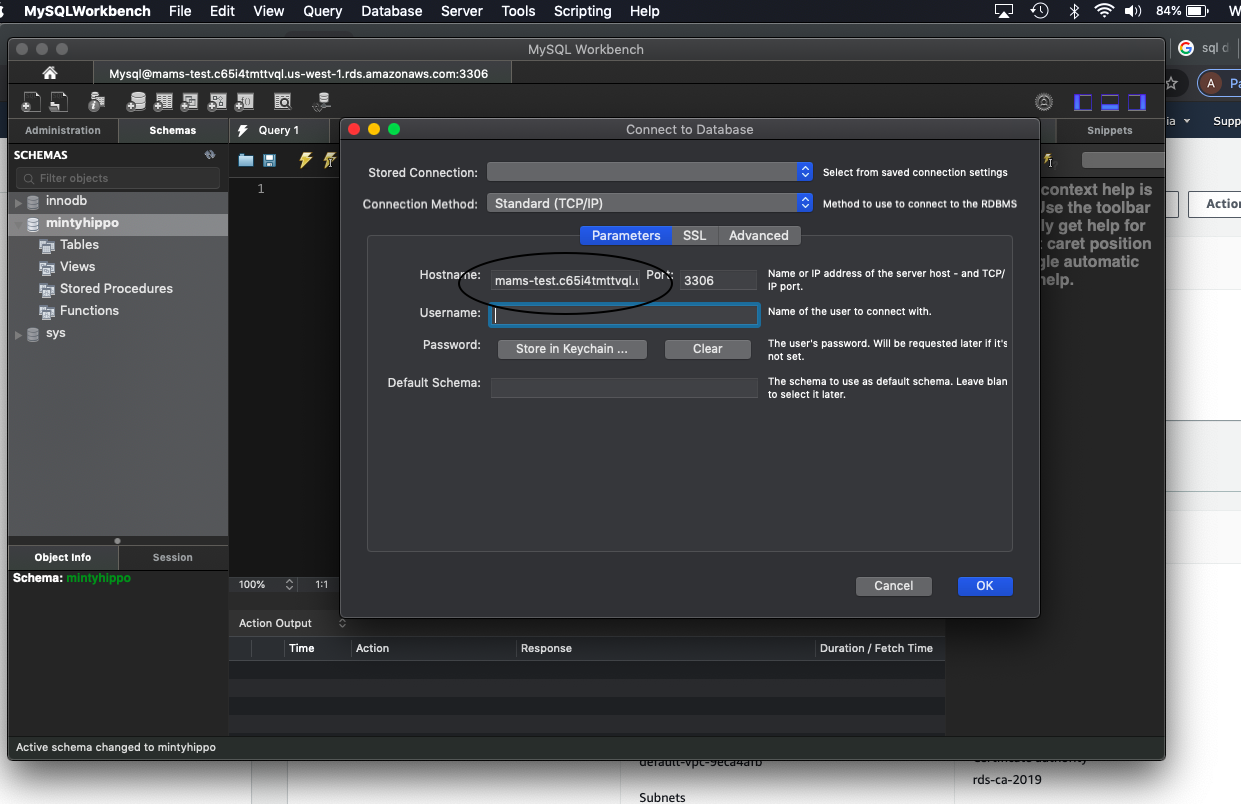Toggle the bottom output panel icon
The width and height of the screenshot is (1241, 804).
pos(1110,102)
